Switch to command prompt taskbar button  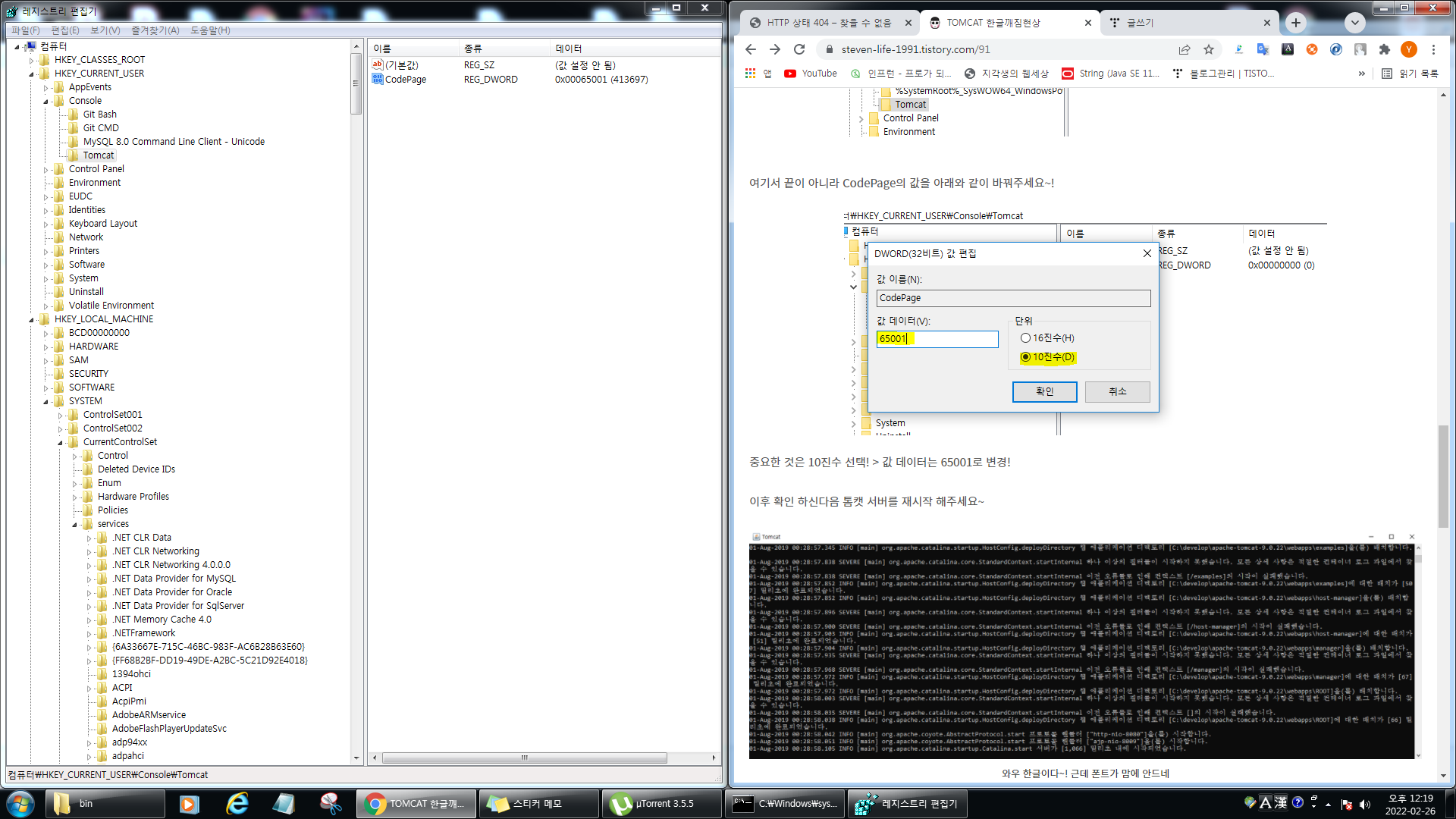(785, 804)
